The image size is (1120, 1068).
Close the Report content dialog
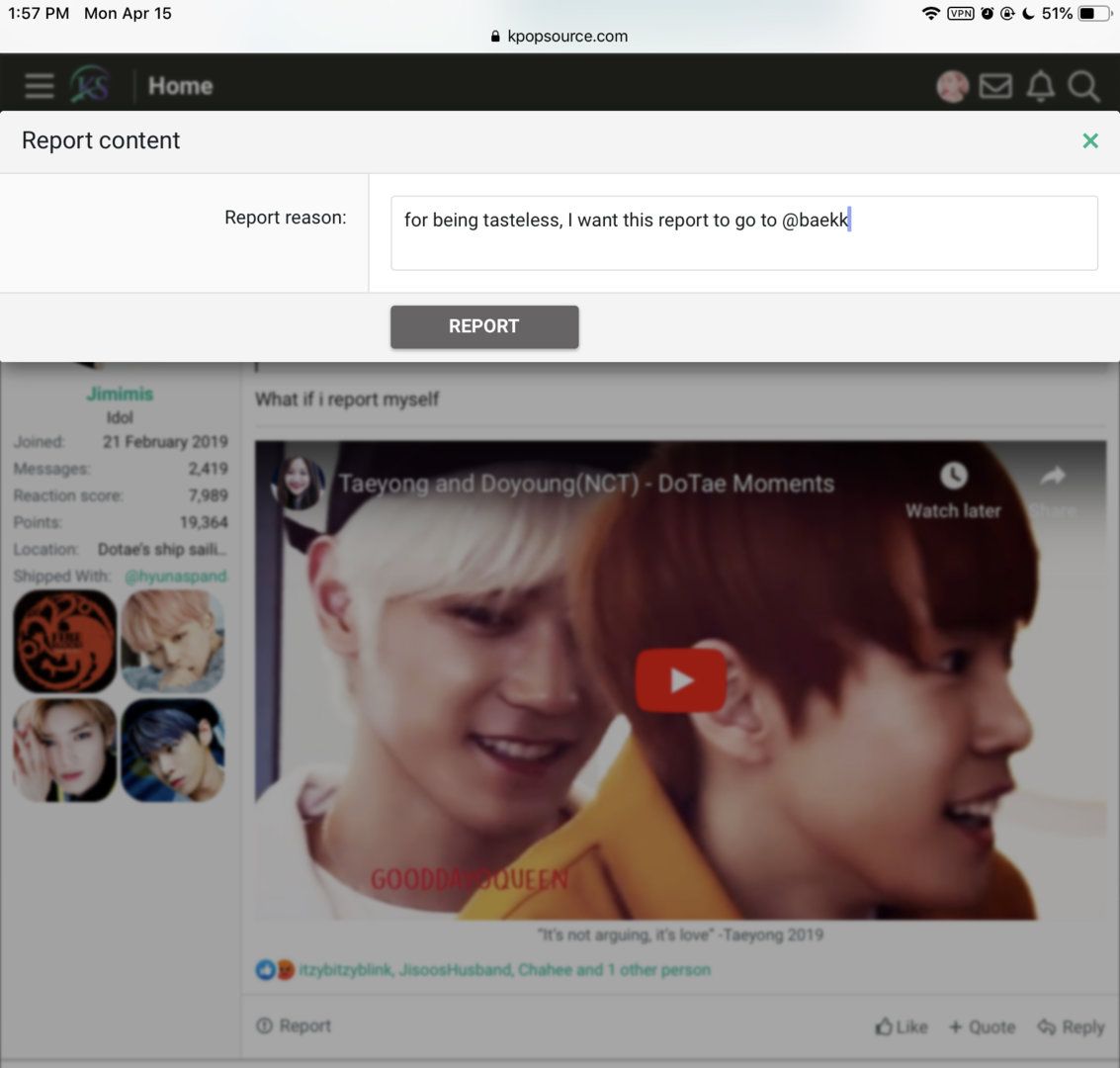tap(1090, 140)
